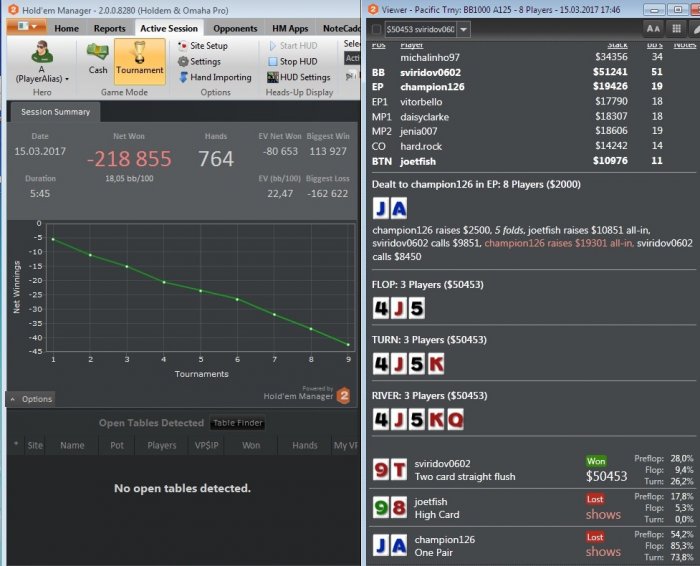This screenshot has height=566, width=700.
Task: Click the Biggest Win value 113 927
Action: coord(328,151)
